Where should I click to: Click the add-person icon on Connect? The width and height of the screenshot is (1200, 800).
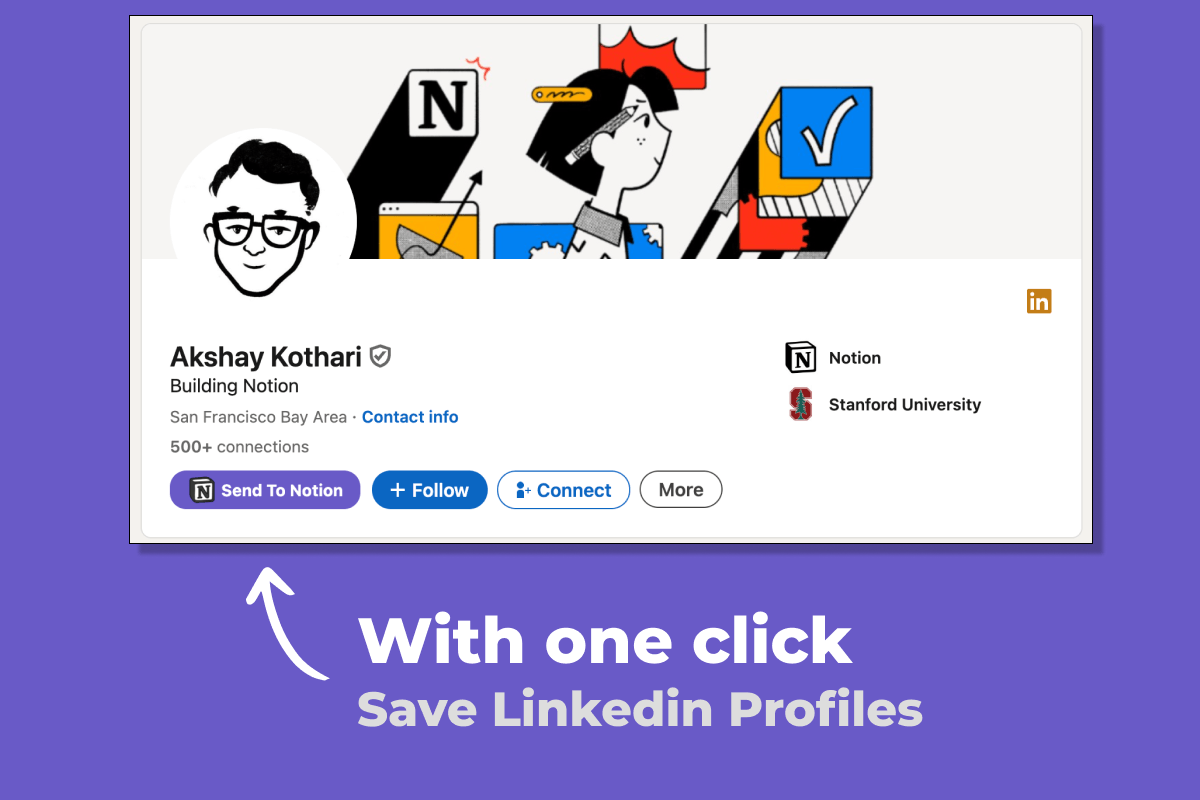coord(523,490)
